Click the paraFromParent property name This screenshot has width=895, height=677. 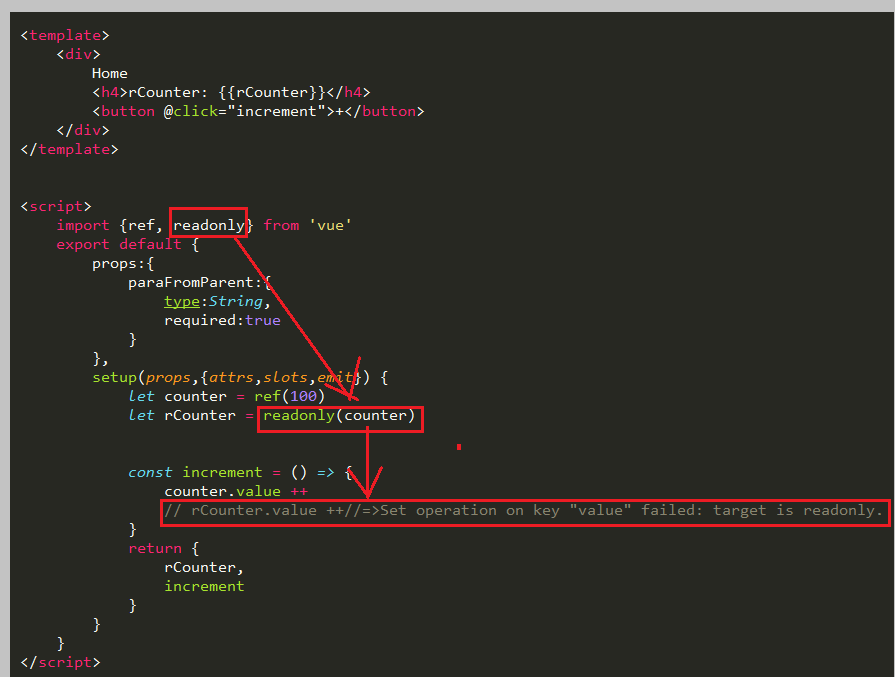[191, 283]
